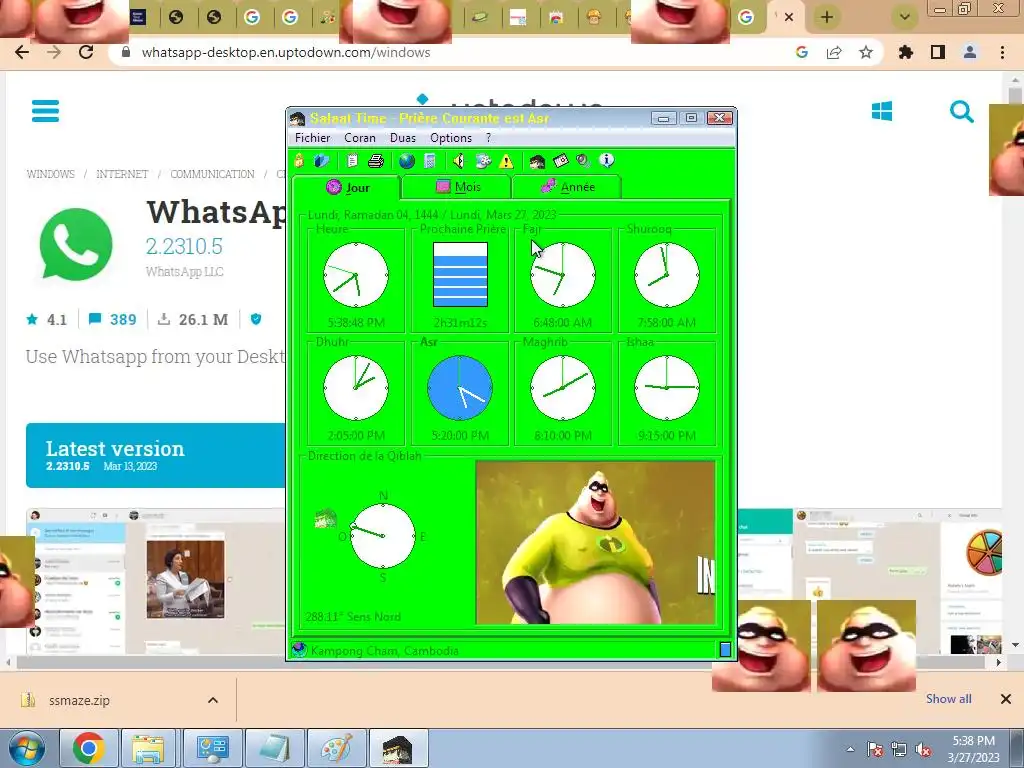Click the page scroll-down arrow
The height and width of the screenshot is (768, 1024).
point(1015,645)
